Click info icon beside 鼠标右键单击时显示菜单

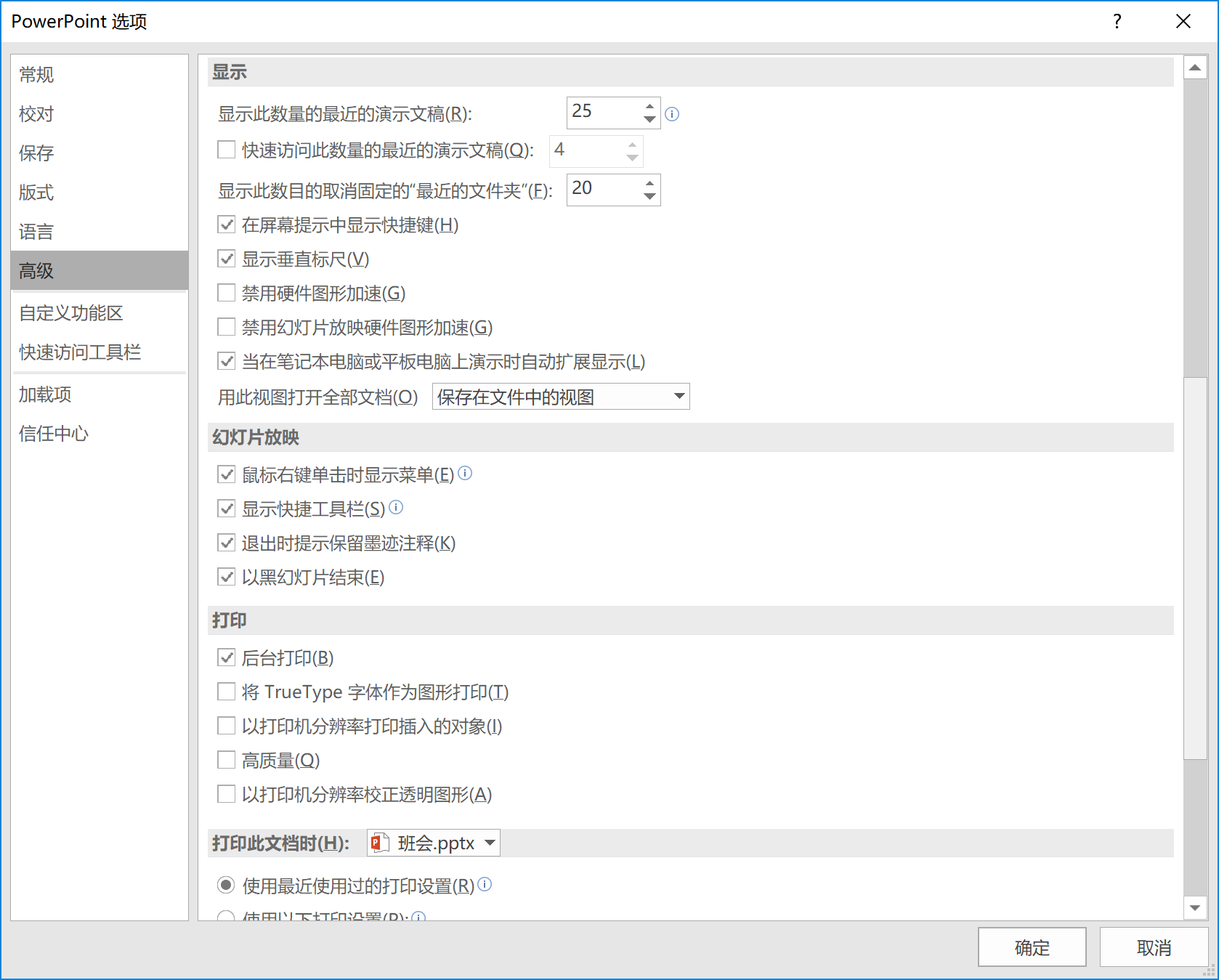(465, 473)
